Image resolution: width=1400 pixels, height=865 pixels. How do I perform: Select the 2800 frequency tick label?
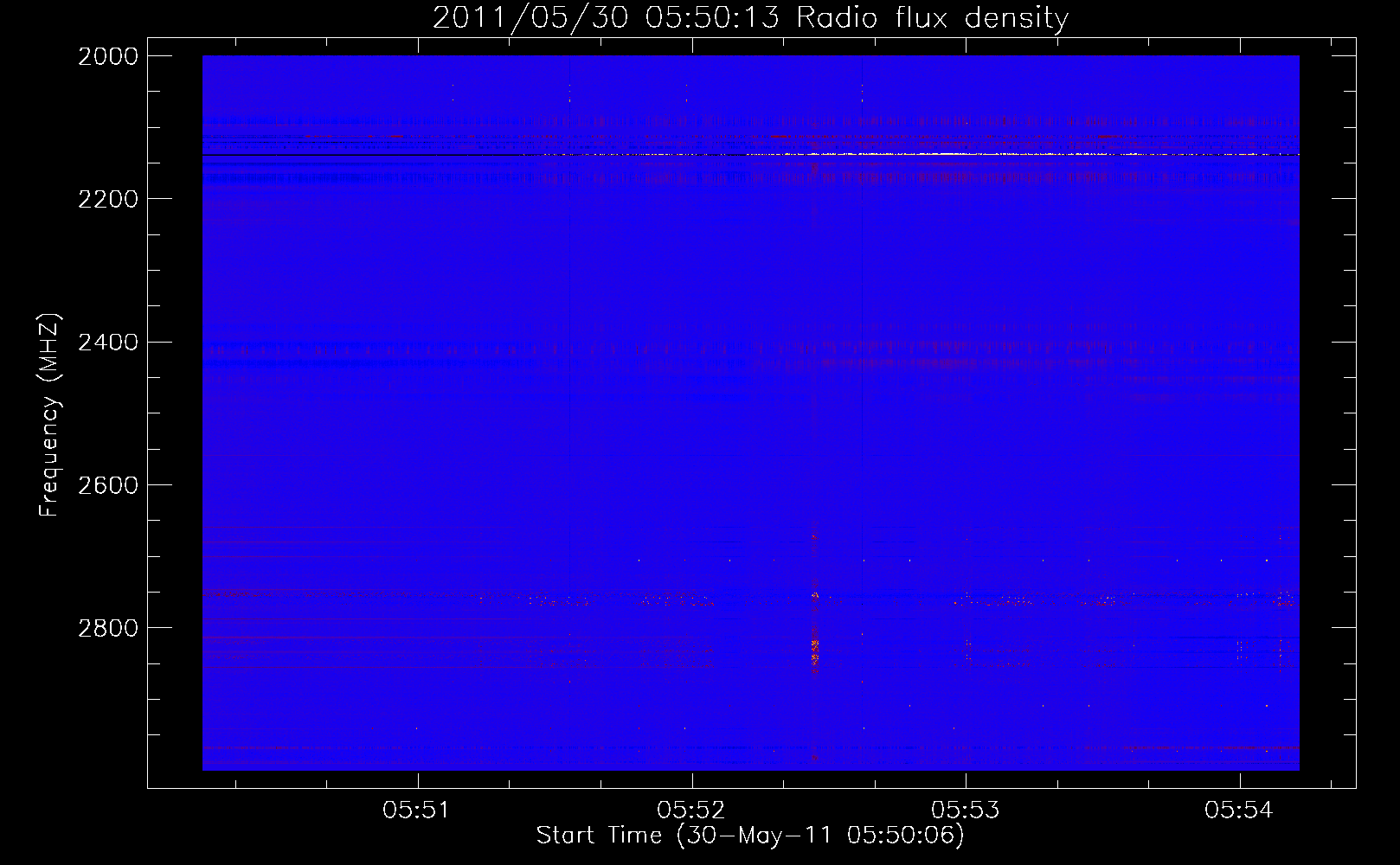pyautogui.click(x=108, y=628)
